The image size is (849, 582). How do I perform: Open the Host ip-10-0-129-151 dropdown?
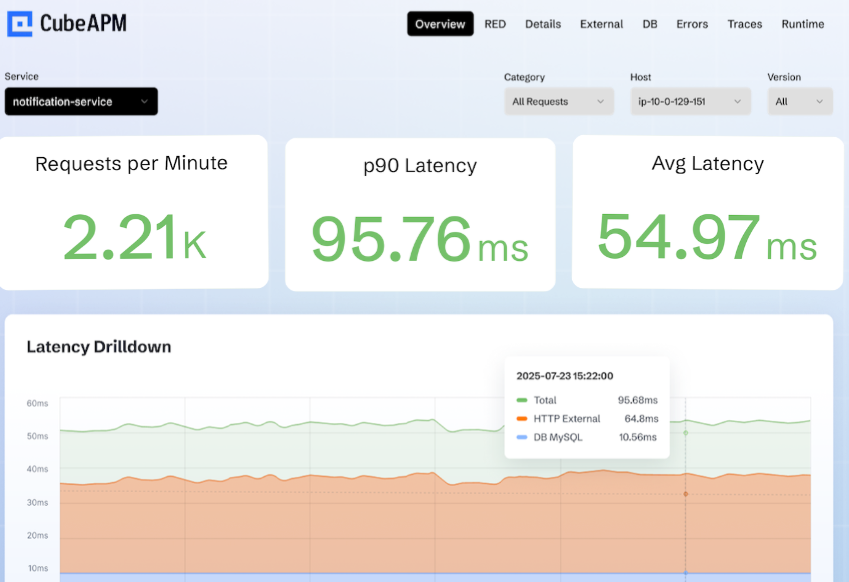pos(690,101)
